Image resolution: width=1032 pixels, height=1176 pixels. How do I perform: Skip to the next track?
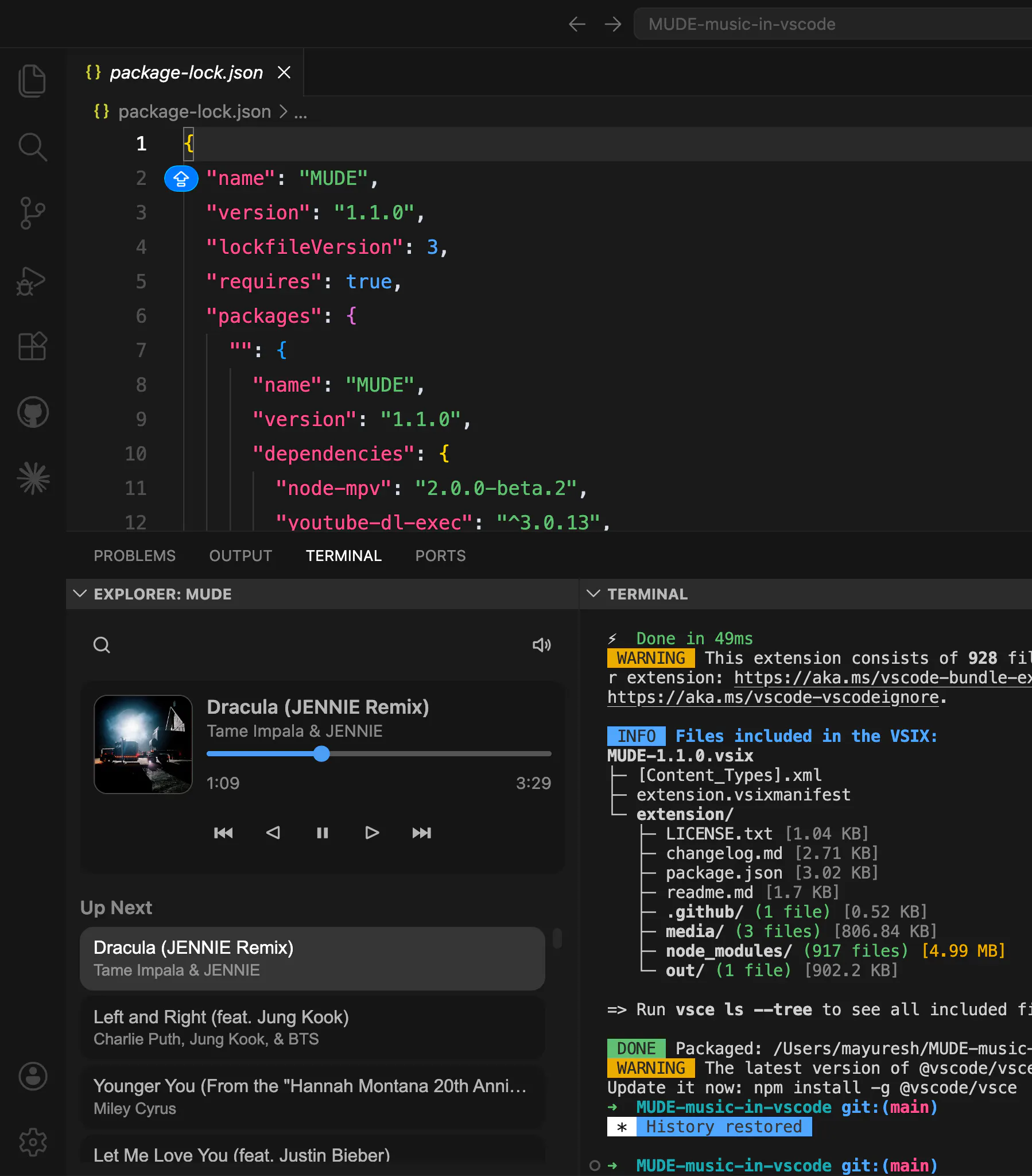[422, 833]
